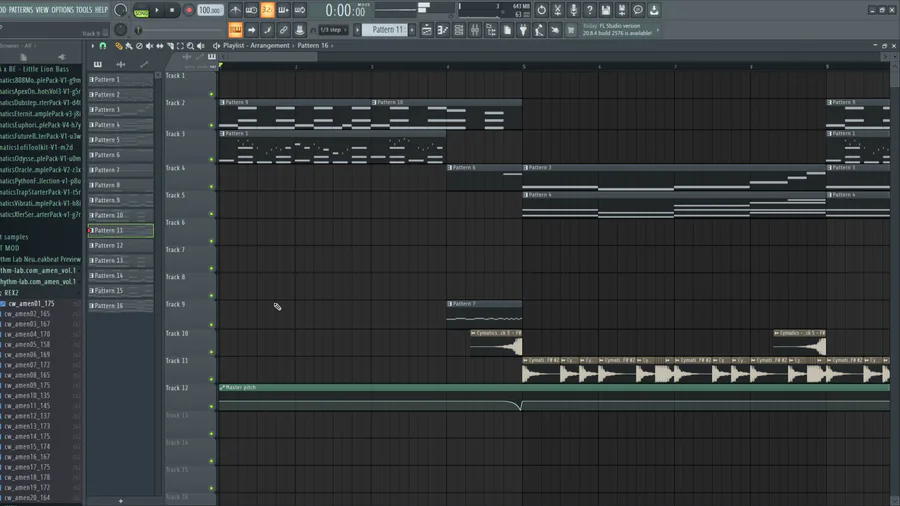Click the download tray icon
The width and height of the screenshot is (900, 506).
pyautogui.click(x=654, y=10)
